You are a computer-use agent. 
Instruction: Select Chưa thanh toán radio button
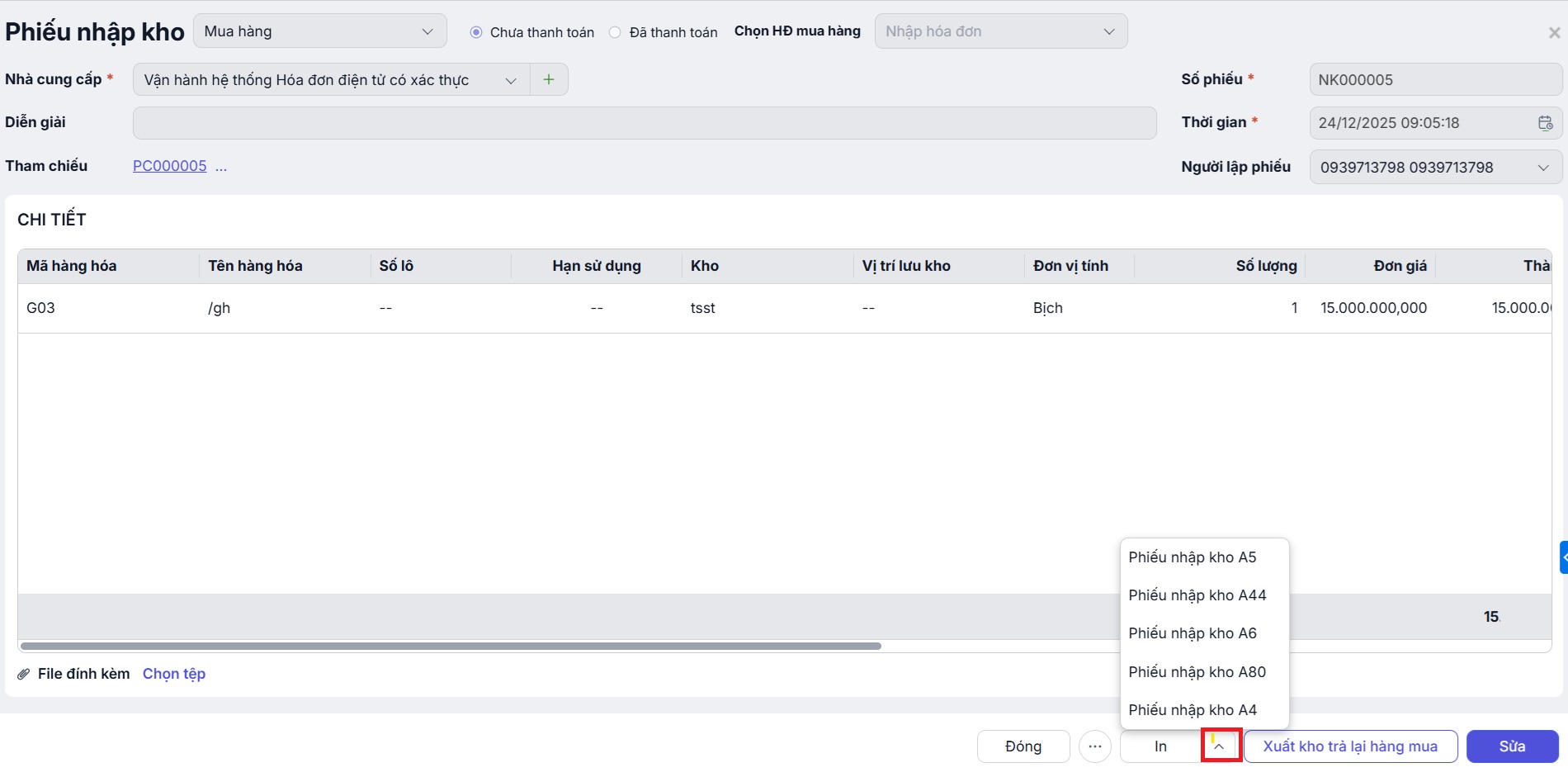(475, 32)
